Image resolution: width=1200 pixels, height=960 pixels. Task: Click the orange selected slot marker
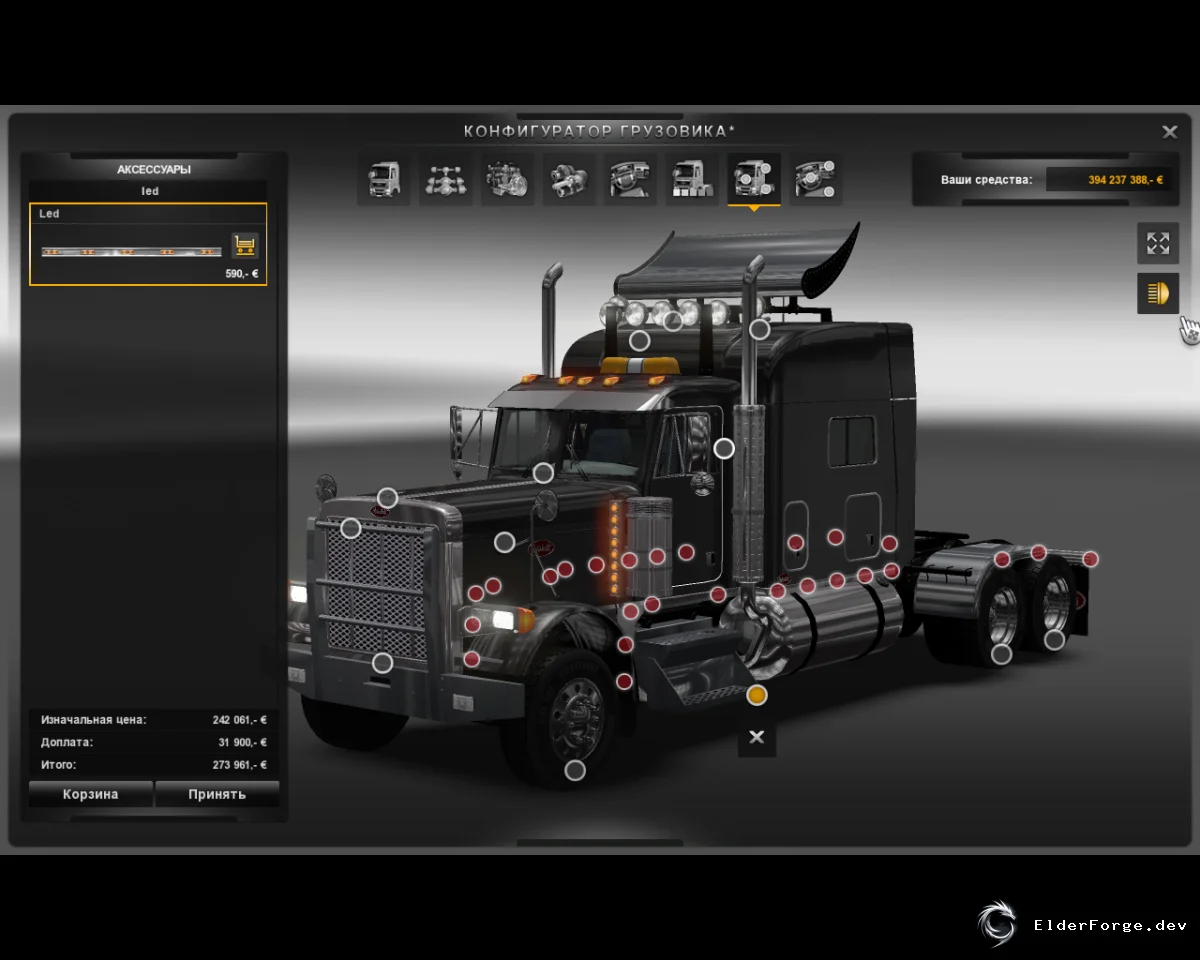tap(757, 695)
